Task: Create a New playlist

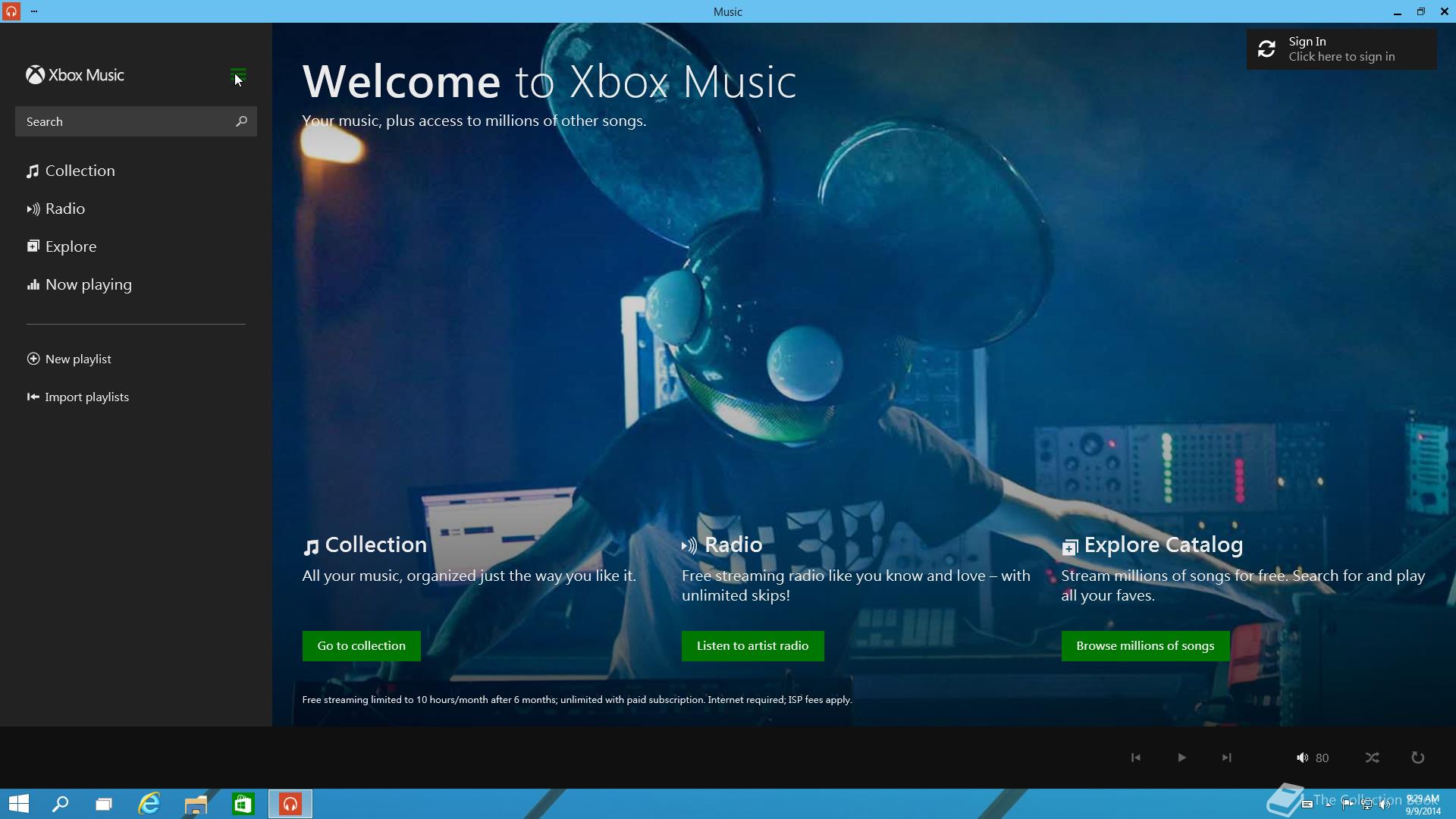Action: pos(69,359)
